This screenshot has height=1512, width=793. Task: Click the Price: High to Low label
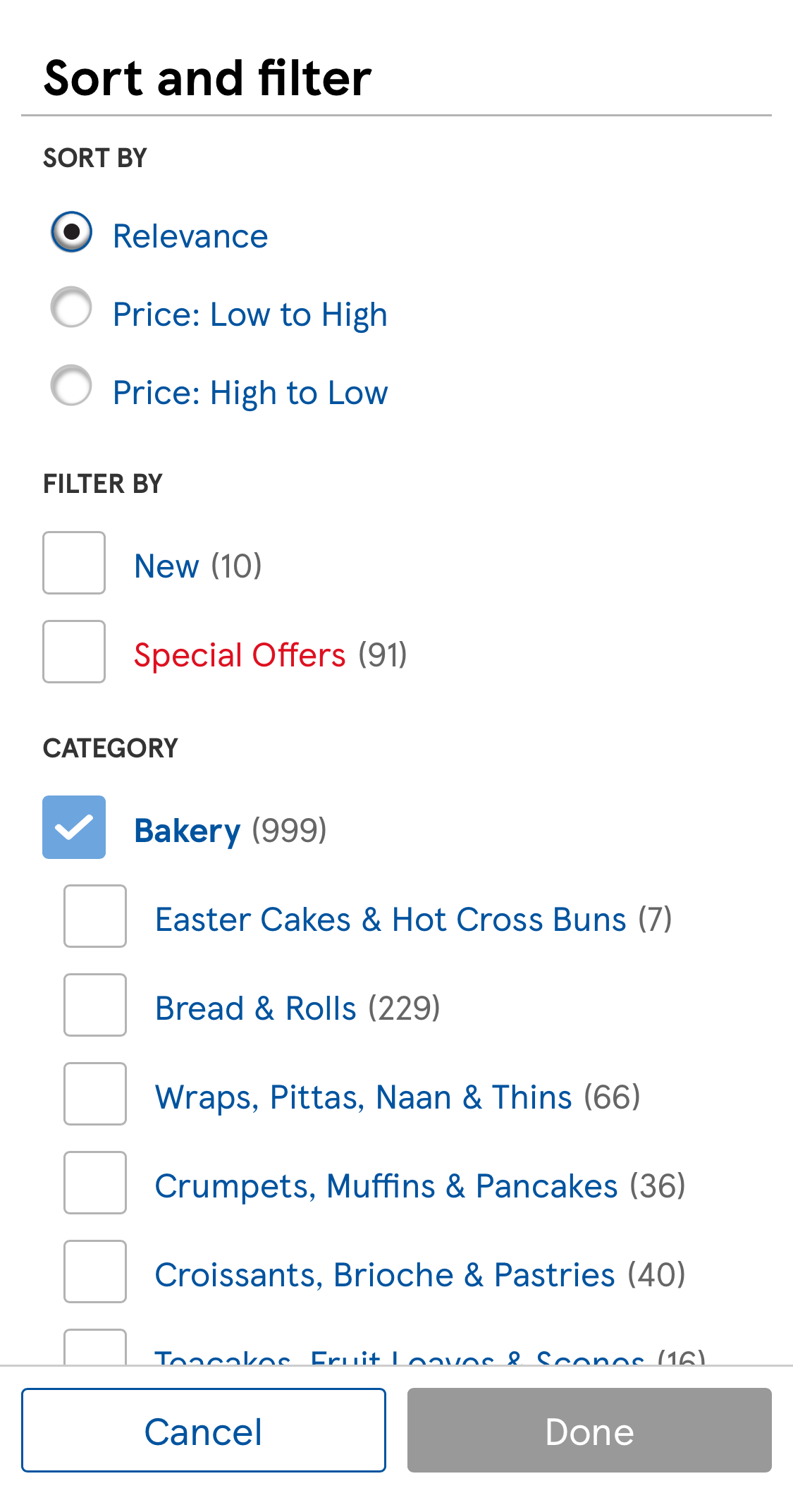[x=250, y=393]
